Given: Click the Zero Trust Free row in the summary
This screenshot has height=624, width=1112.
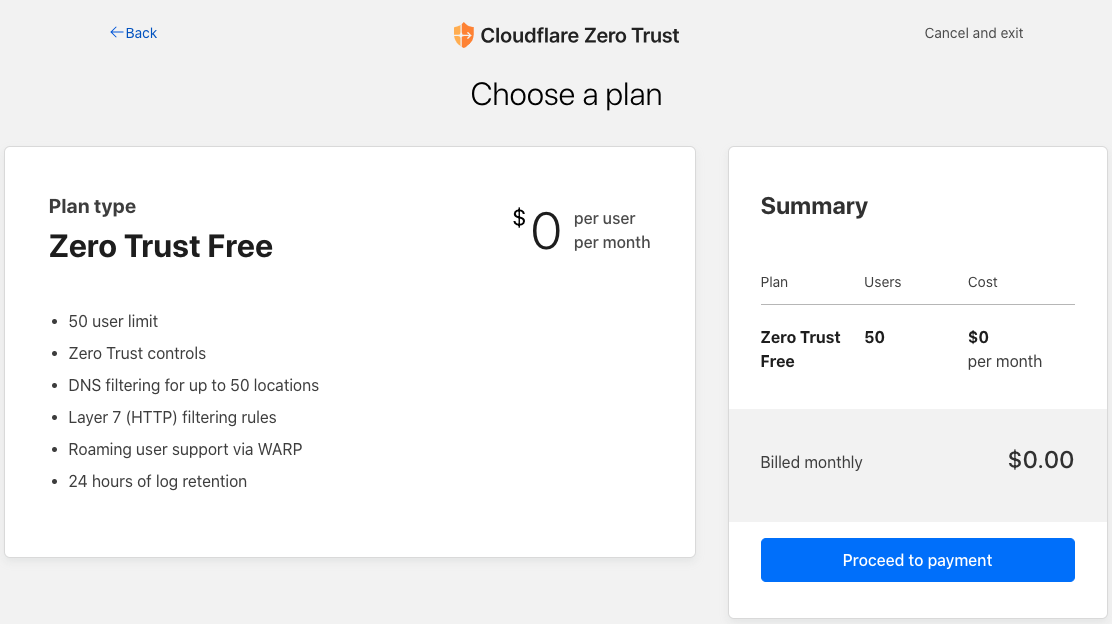Looking at the screenshot, I should 917,349.
